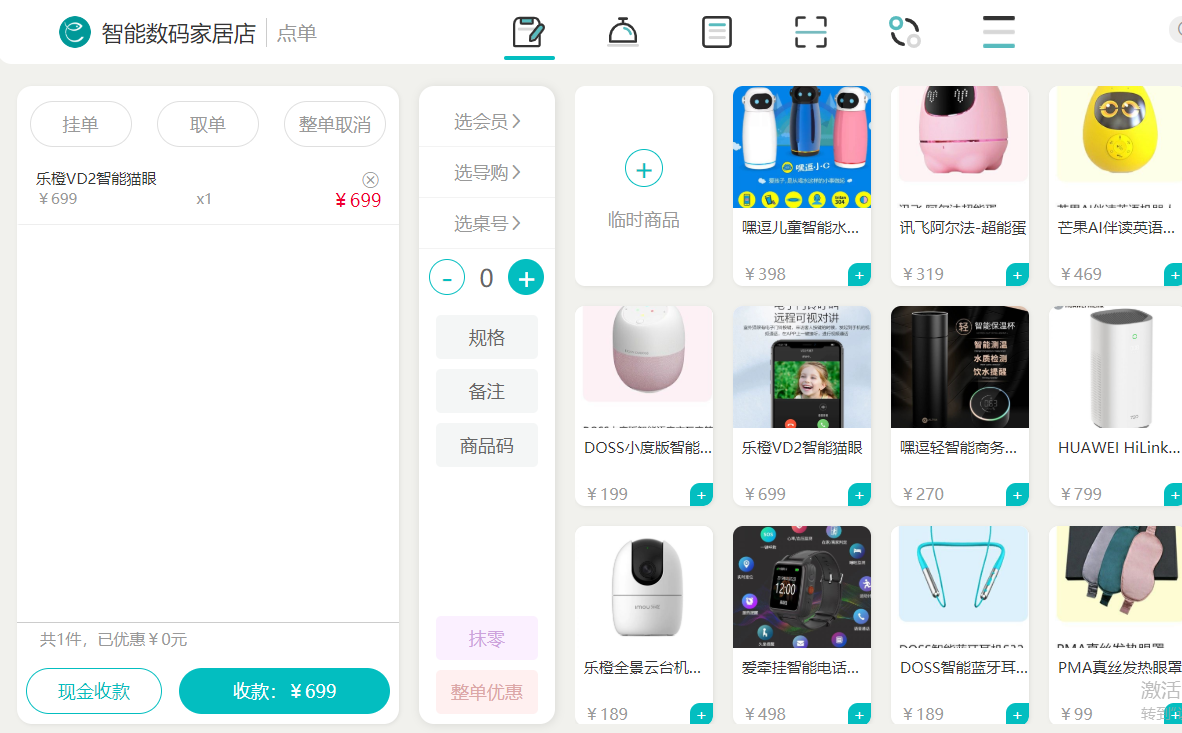
Task: Click 整单取消 to cancel the order
Action: pos(335,124)
